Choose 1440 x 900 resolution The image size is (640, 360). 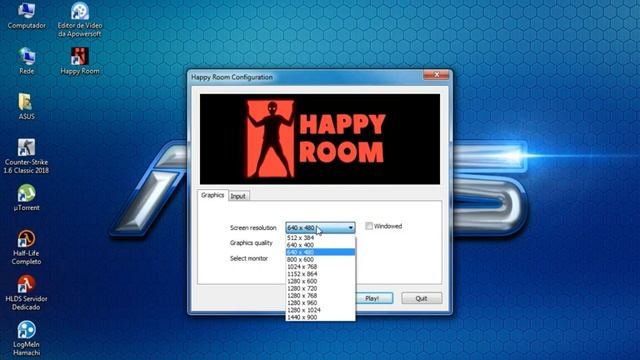[x=320, y=317]
